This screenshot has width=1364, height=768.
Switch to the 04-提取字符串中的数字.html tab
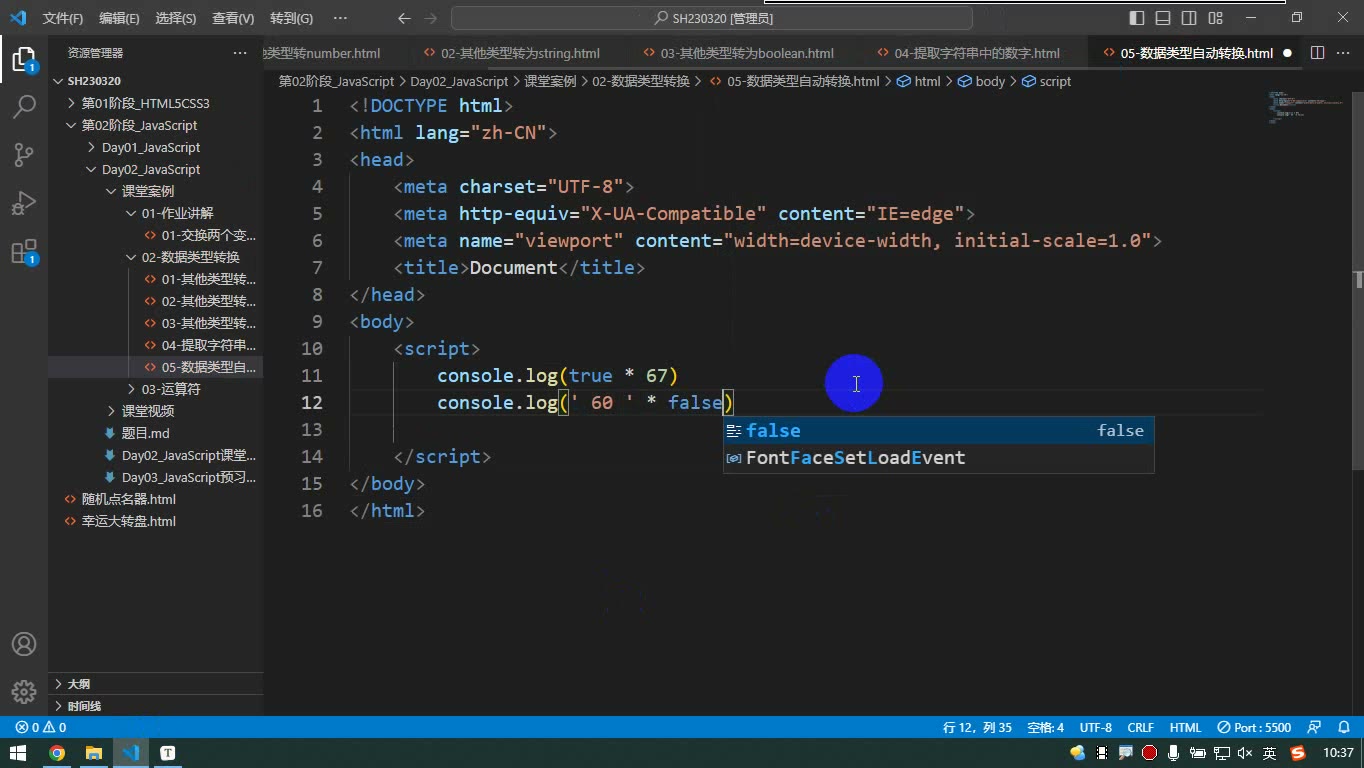pyautogui.click(x=967, y=53)
